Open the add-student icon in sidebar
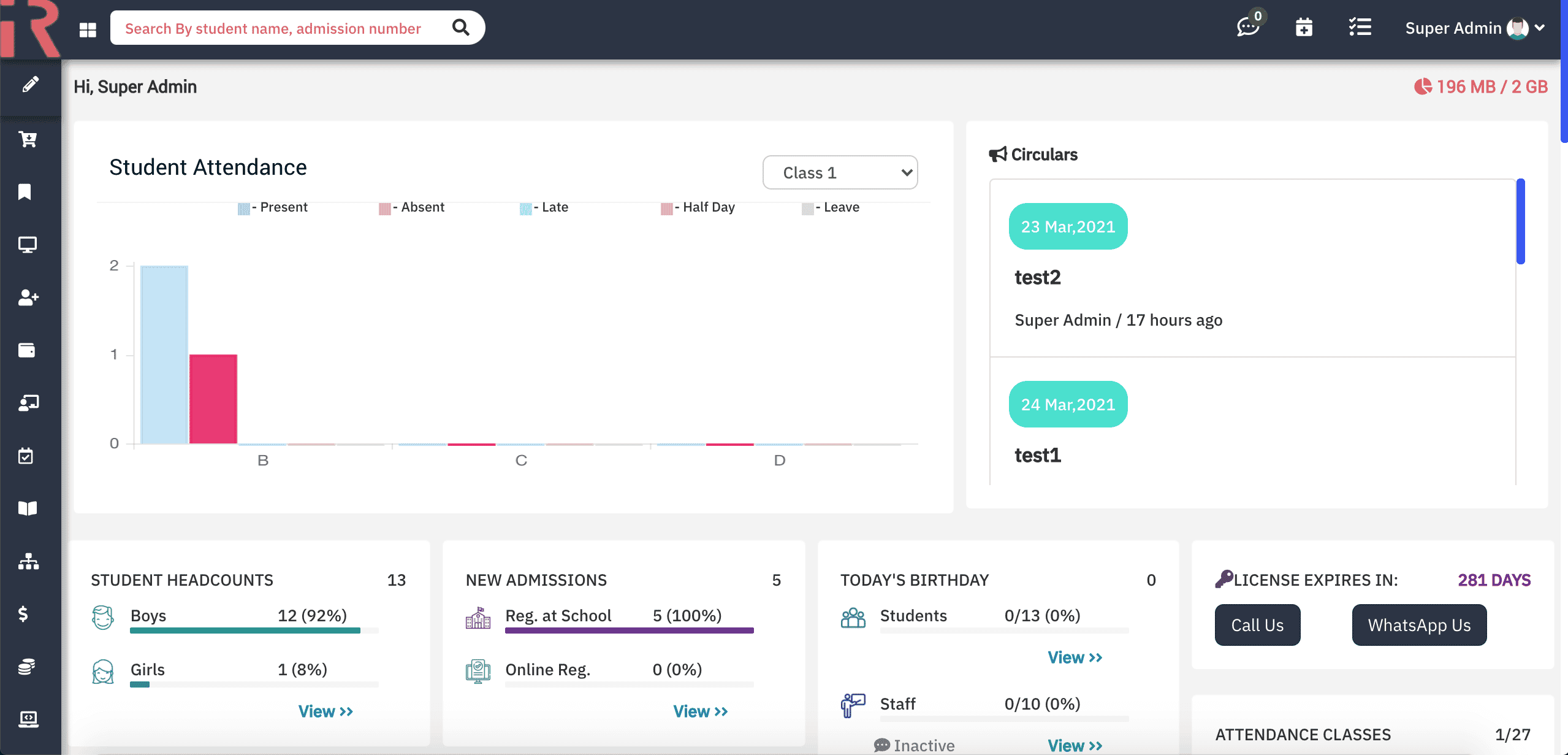The height and width of the screenshot is (755, 1568). tap(27, 297)
